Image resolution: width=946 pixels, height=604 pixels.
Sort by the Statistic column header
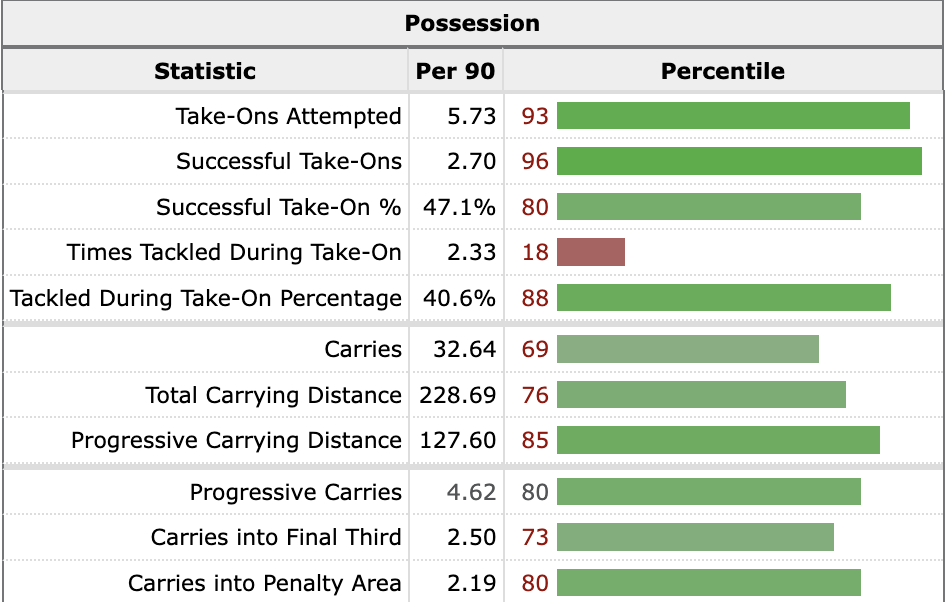tap(205, 72)
